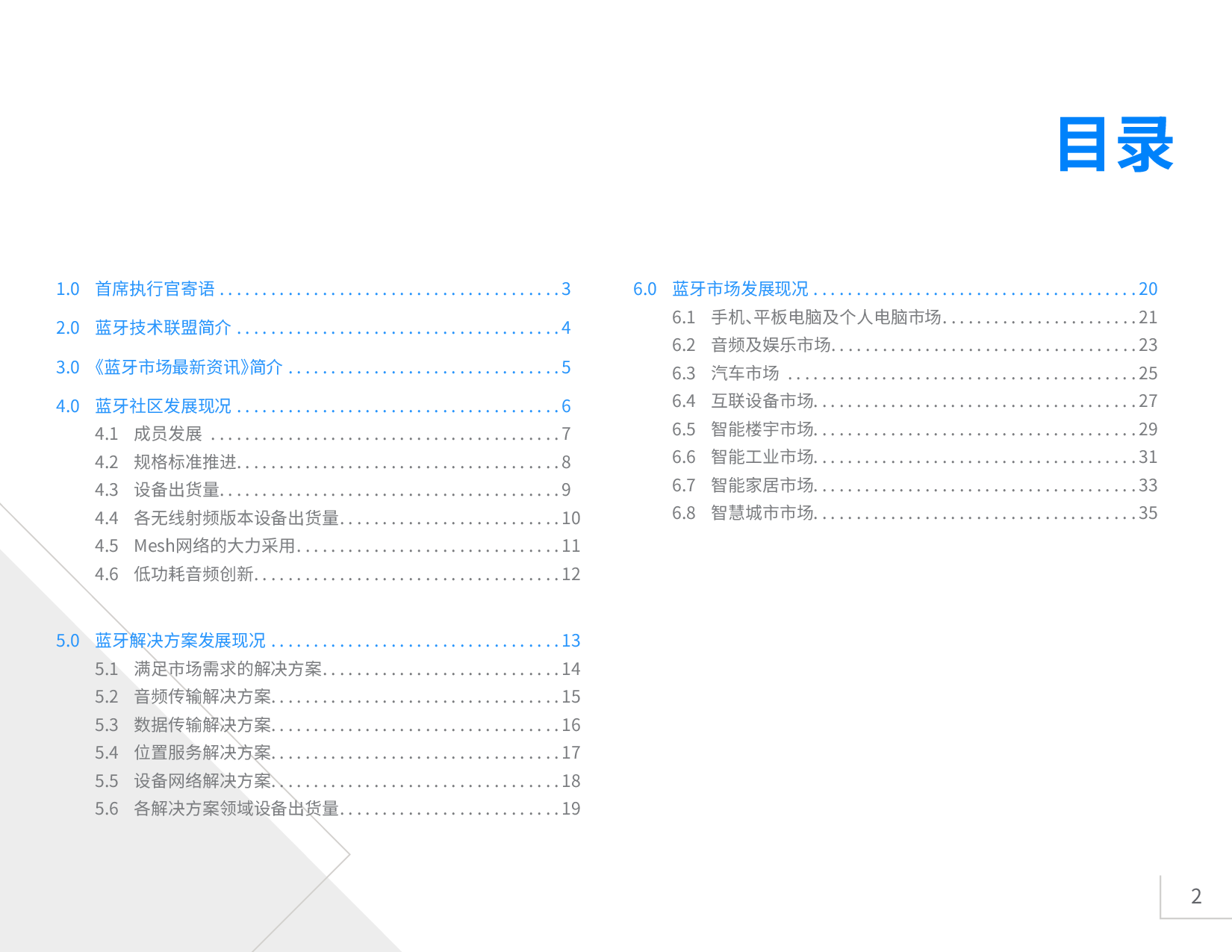The image size is (1232, 952).
Task: Go to entry 4.1 成员发展
Action: [x=333, y=434]
